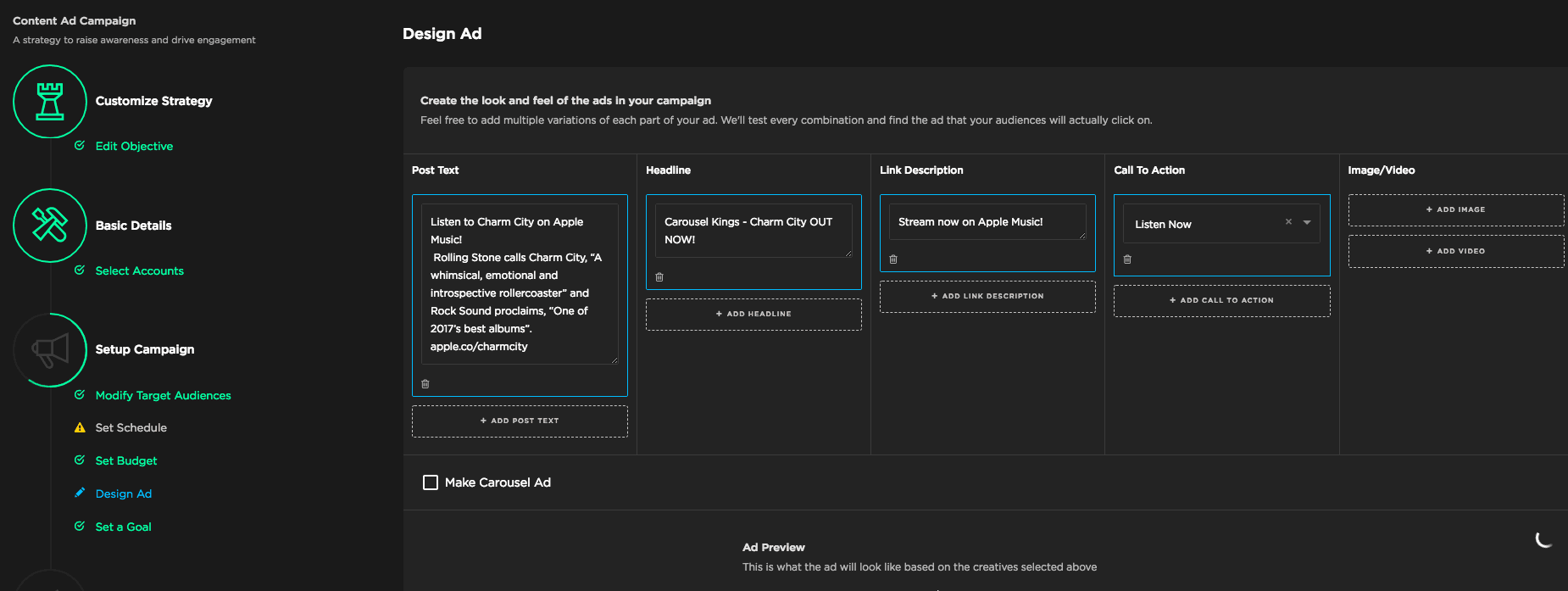Click the Customize Strategy rook icon

50,102
